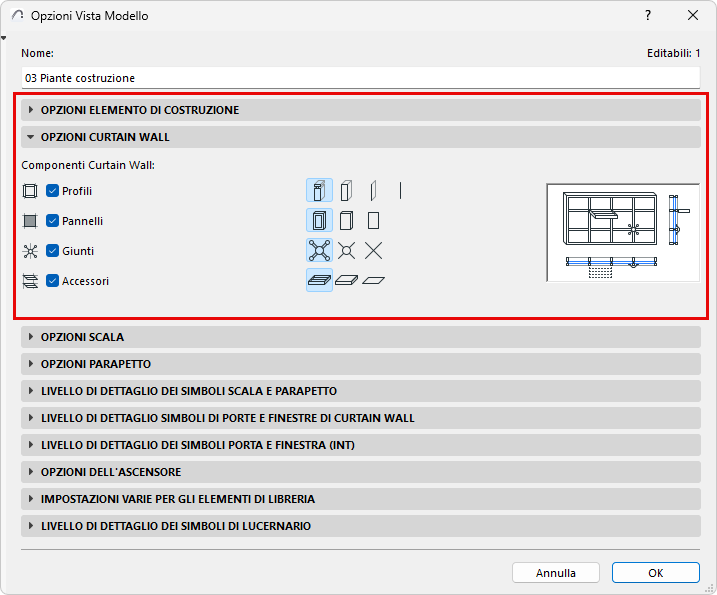The height and width of the screenshot is (595, 717).
Task: Expand the Opzioni Scala section
Action: click(361, 337)
